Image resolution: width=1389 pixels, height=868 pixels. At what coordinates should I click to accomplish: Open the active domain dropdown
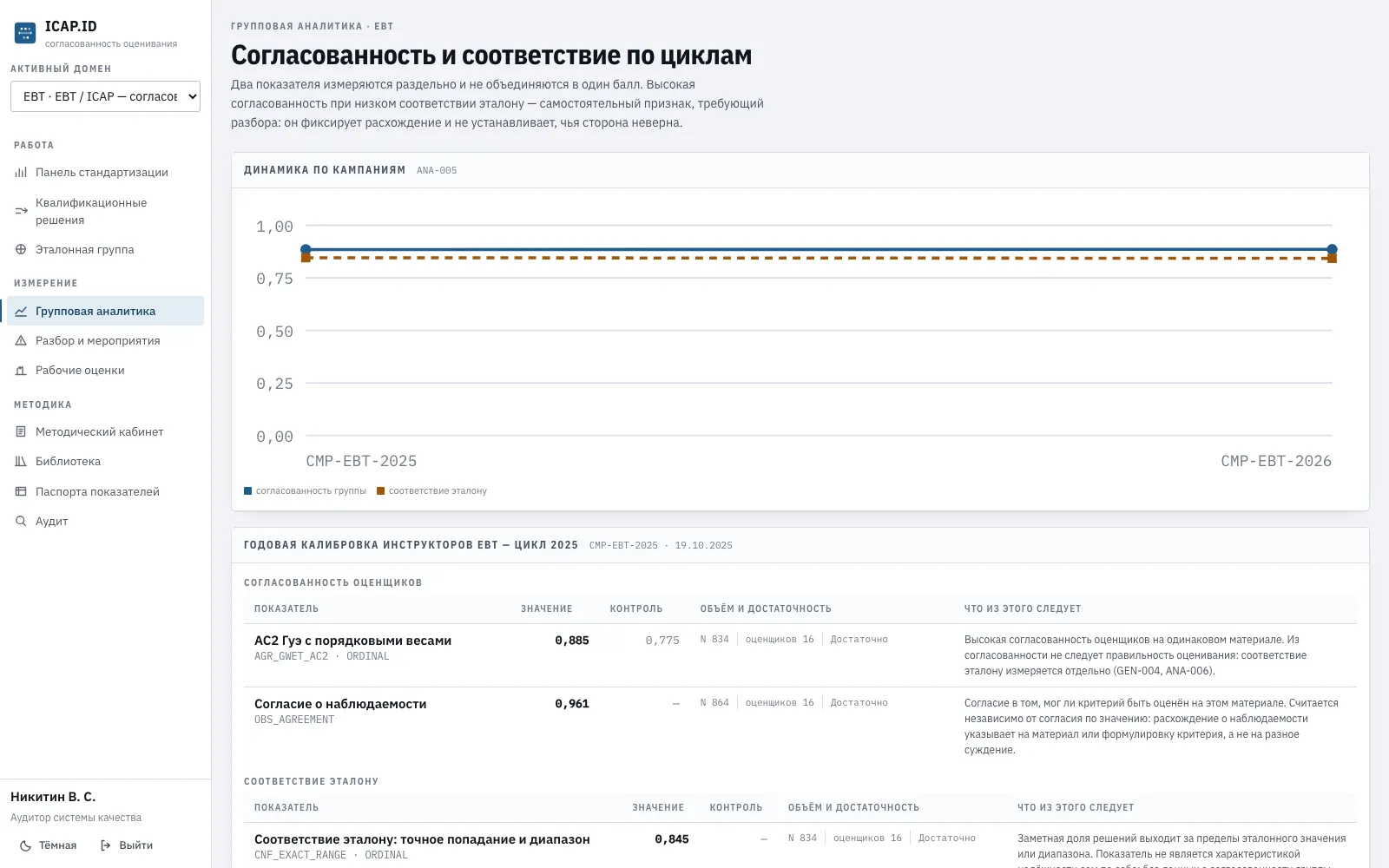click(105, 96)
